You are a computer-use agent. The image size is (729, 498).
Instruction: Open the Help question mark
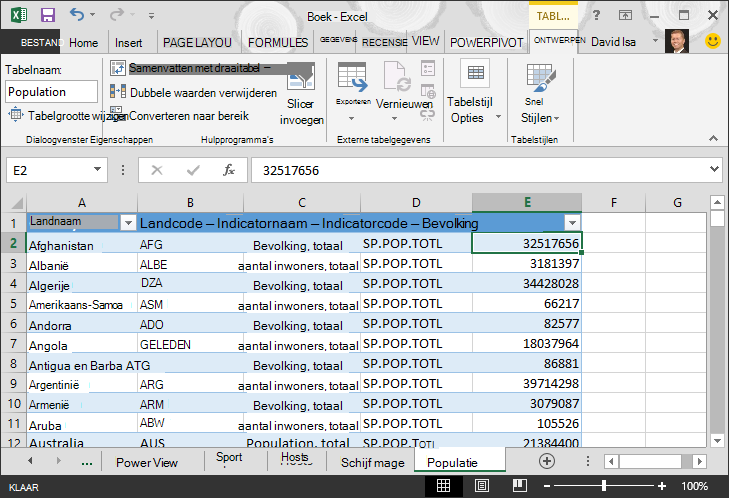click(x=596, y=15)
